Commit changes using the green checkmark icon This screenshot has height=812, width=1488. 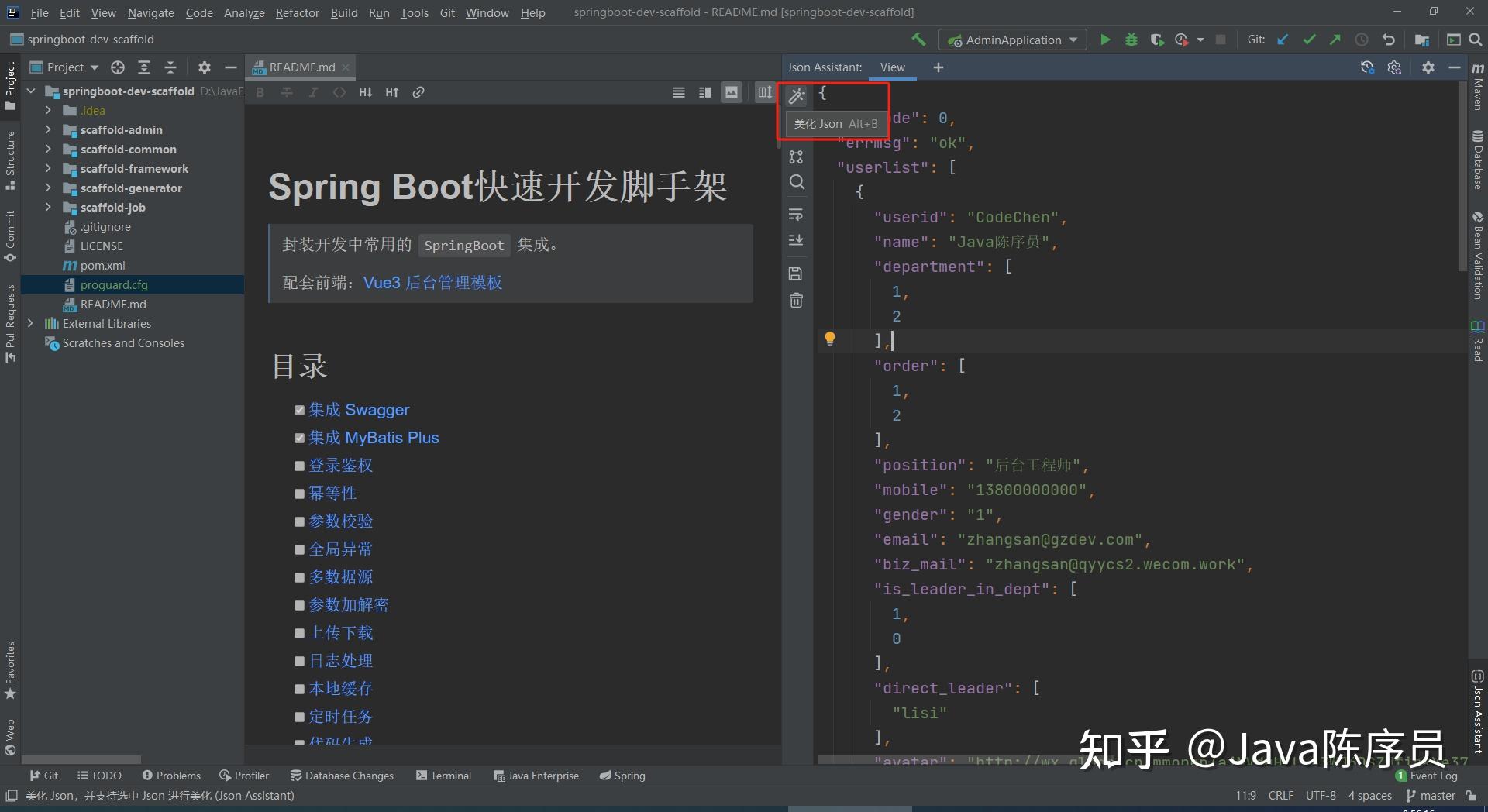(1309, 40)
